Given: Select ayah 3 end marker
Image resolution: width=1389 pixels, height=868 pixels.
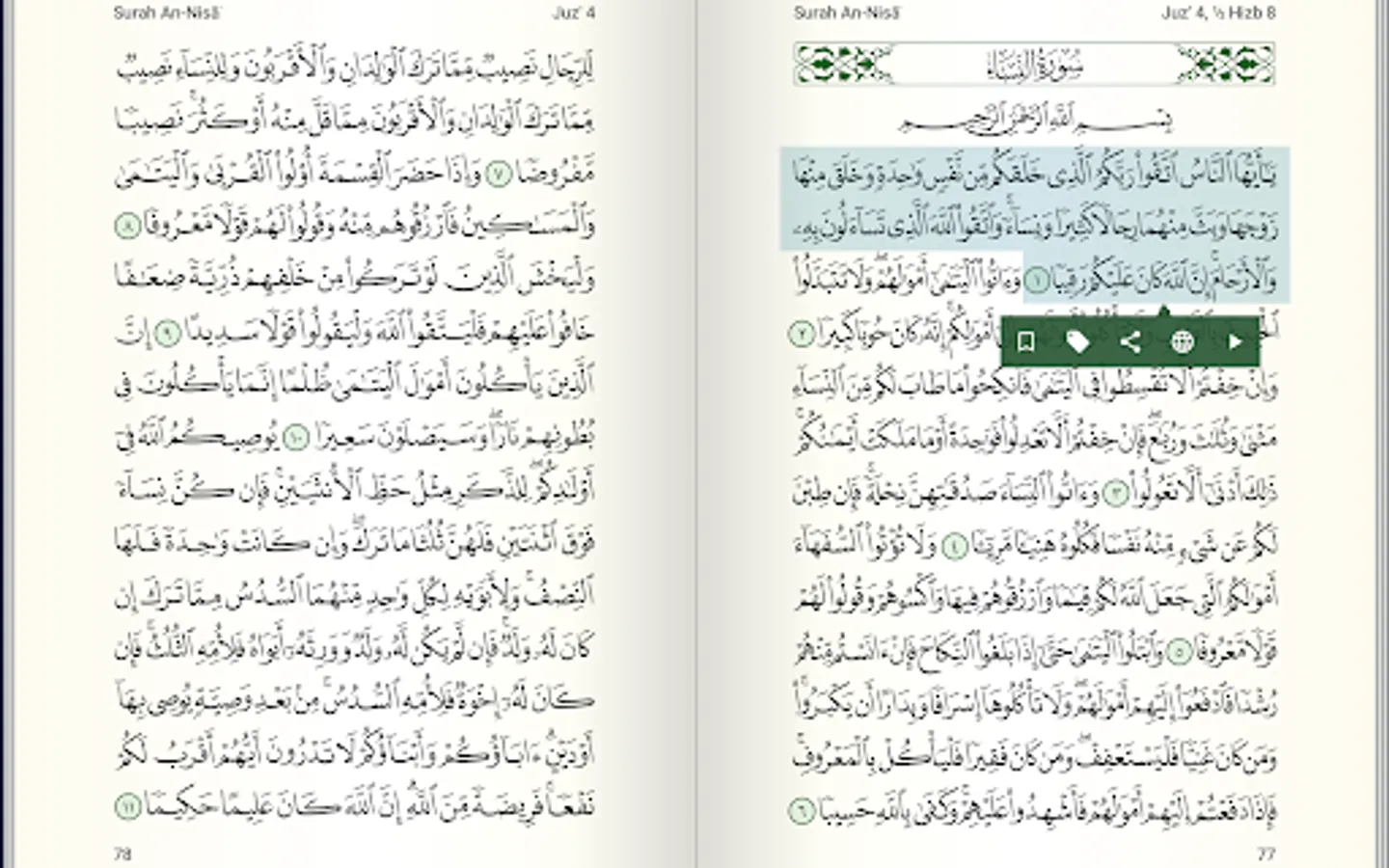Looking at the screenshot, I should click(1116, 493).
